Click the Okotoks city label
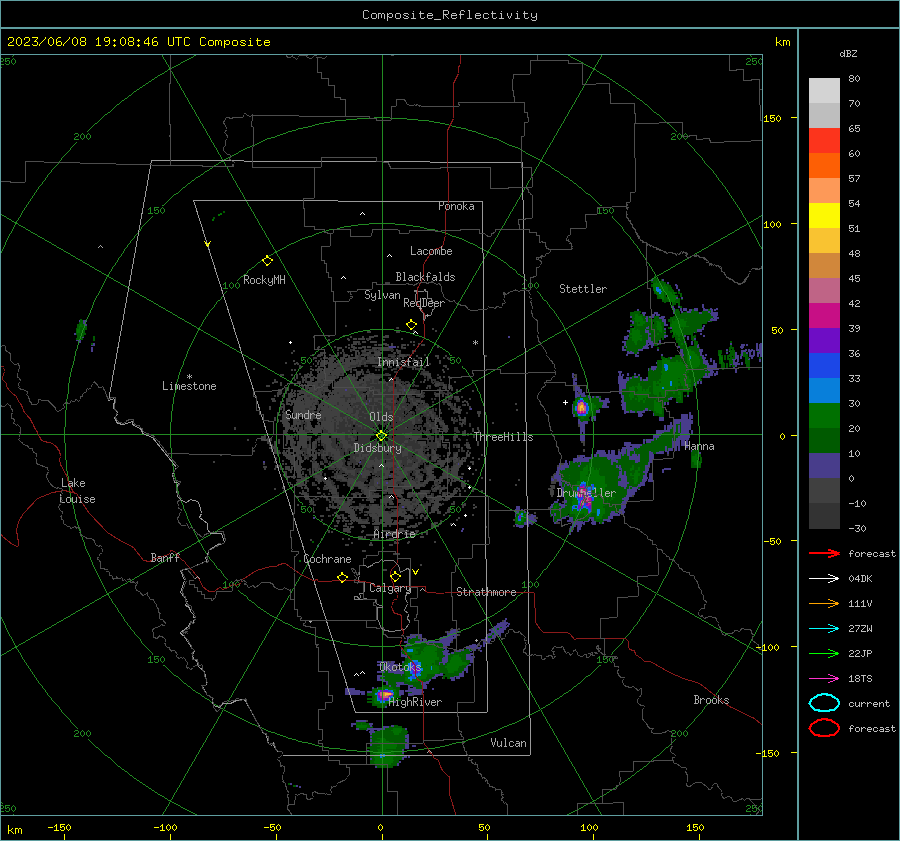The width and height of the screenshot is (900, 841). pos(401,667)
